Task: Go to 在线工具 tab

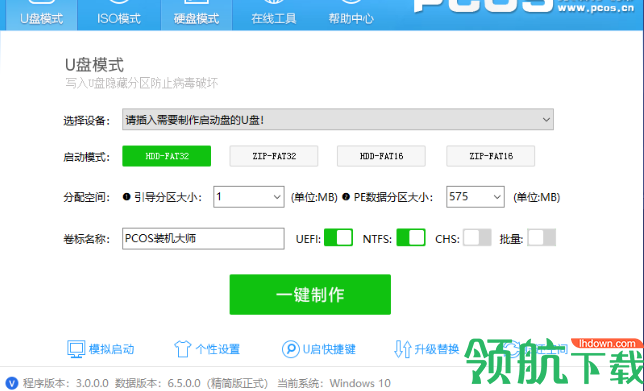Action: pyautogui.click(x=274, y=15)
